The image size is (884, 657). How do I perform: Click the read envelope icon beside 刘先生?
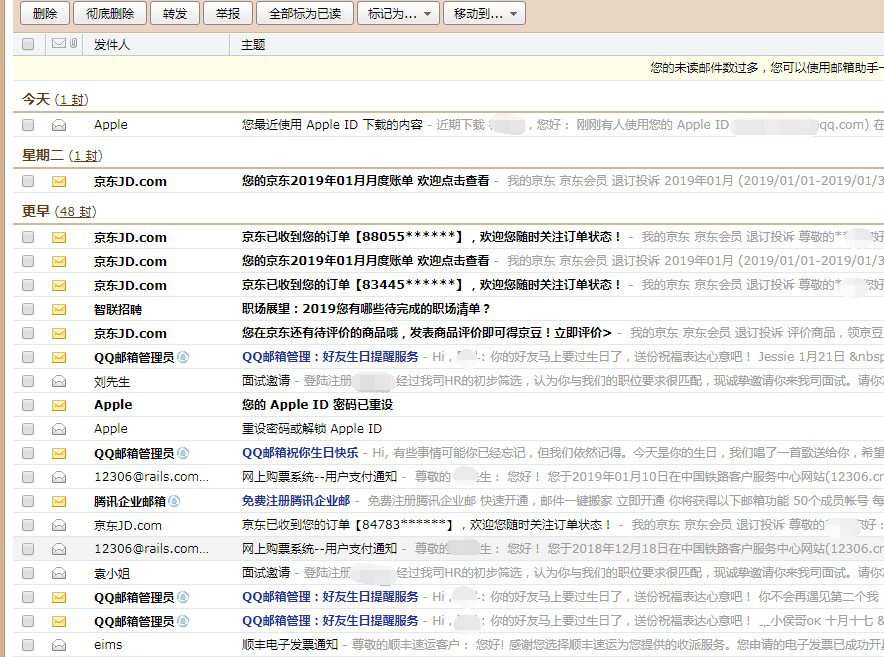pyautogui.click(x=59, y=381)
